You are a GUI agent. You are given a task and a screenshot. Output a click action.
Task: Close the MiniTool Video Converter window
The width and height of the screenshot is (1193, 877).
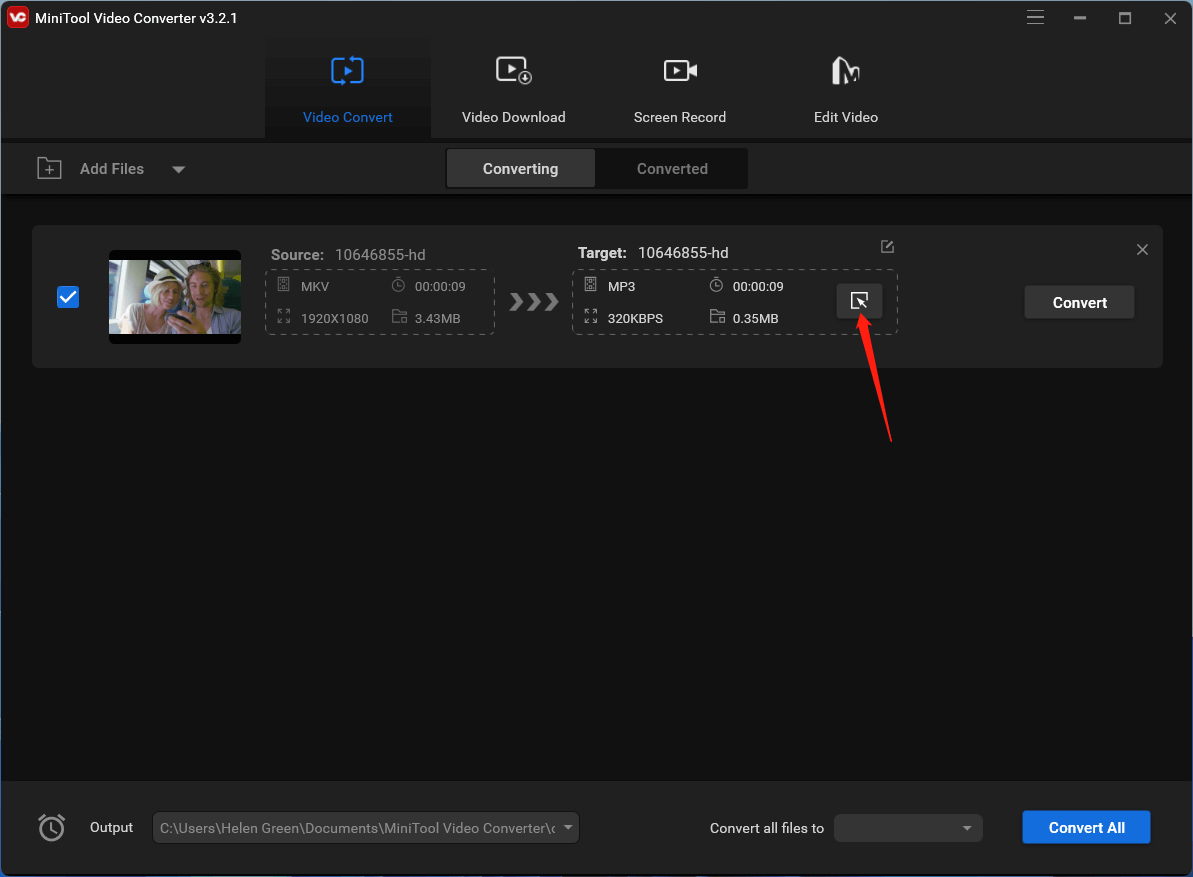tap(1170, 18)
